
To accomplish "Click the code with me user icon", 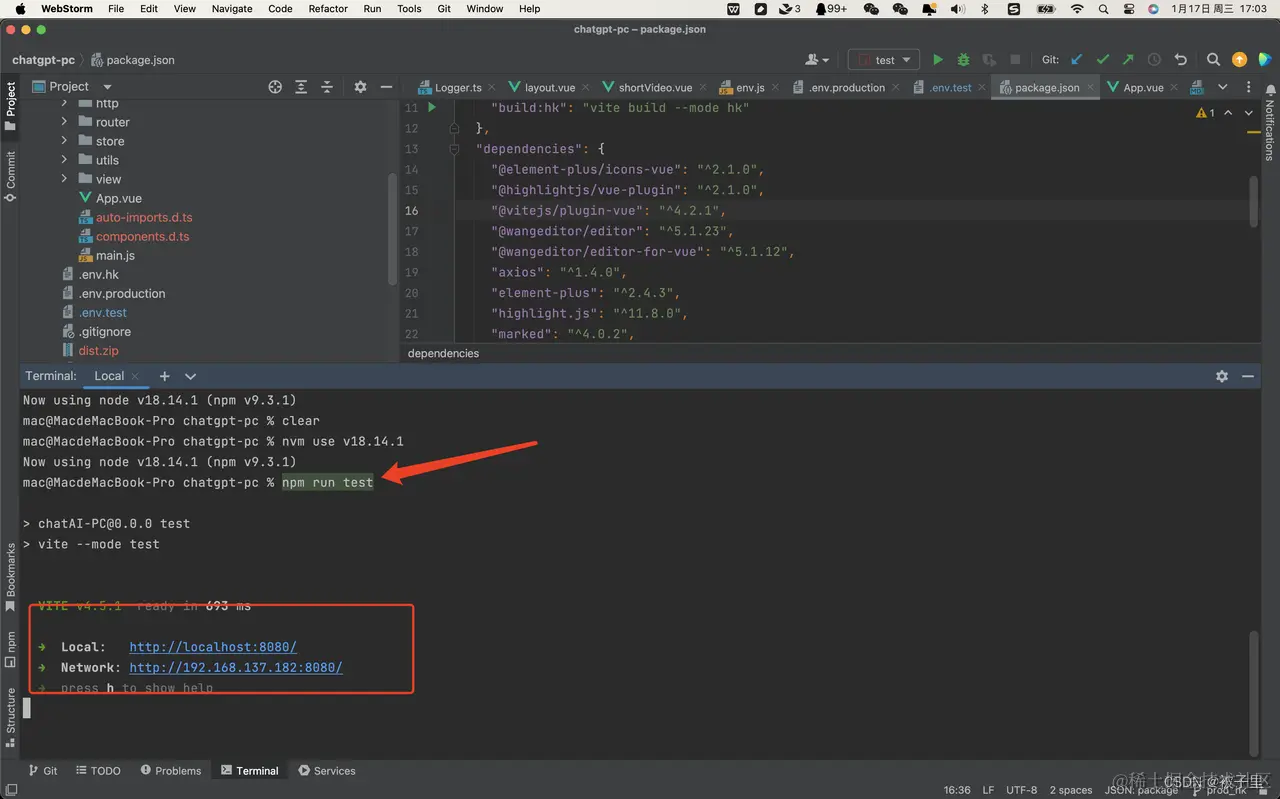I will (817, 60).
